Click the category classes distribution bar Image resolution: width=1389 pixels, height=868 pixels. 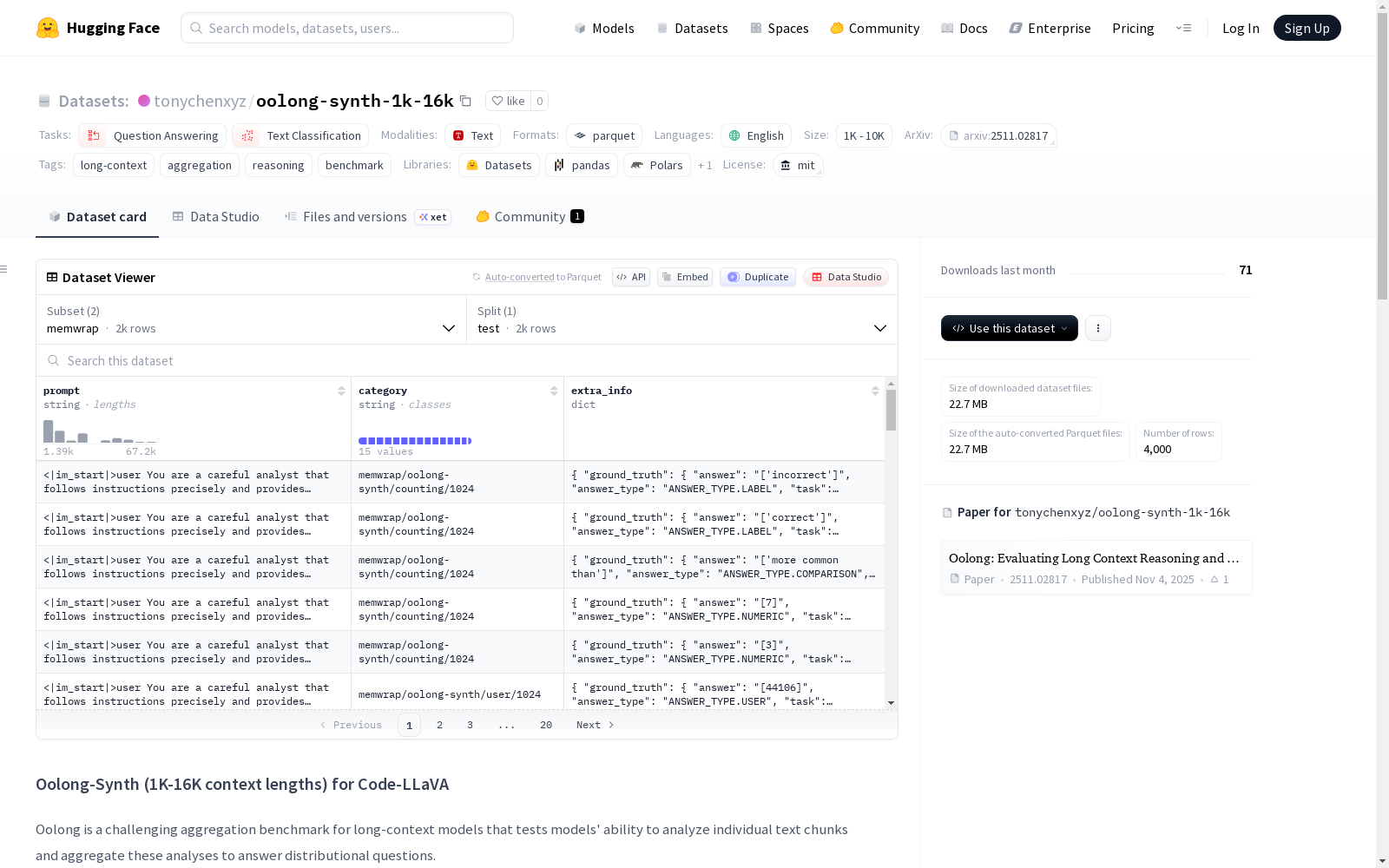click(415, 441)
